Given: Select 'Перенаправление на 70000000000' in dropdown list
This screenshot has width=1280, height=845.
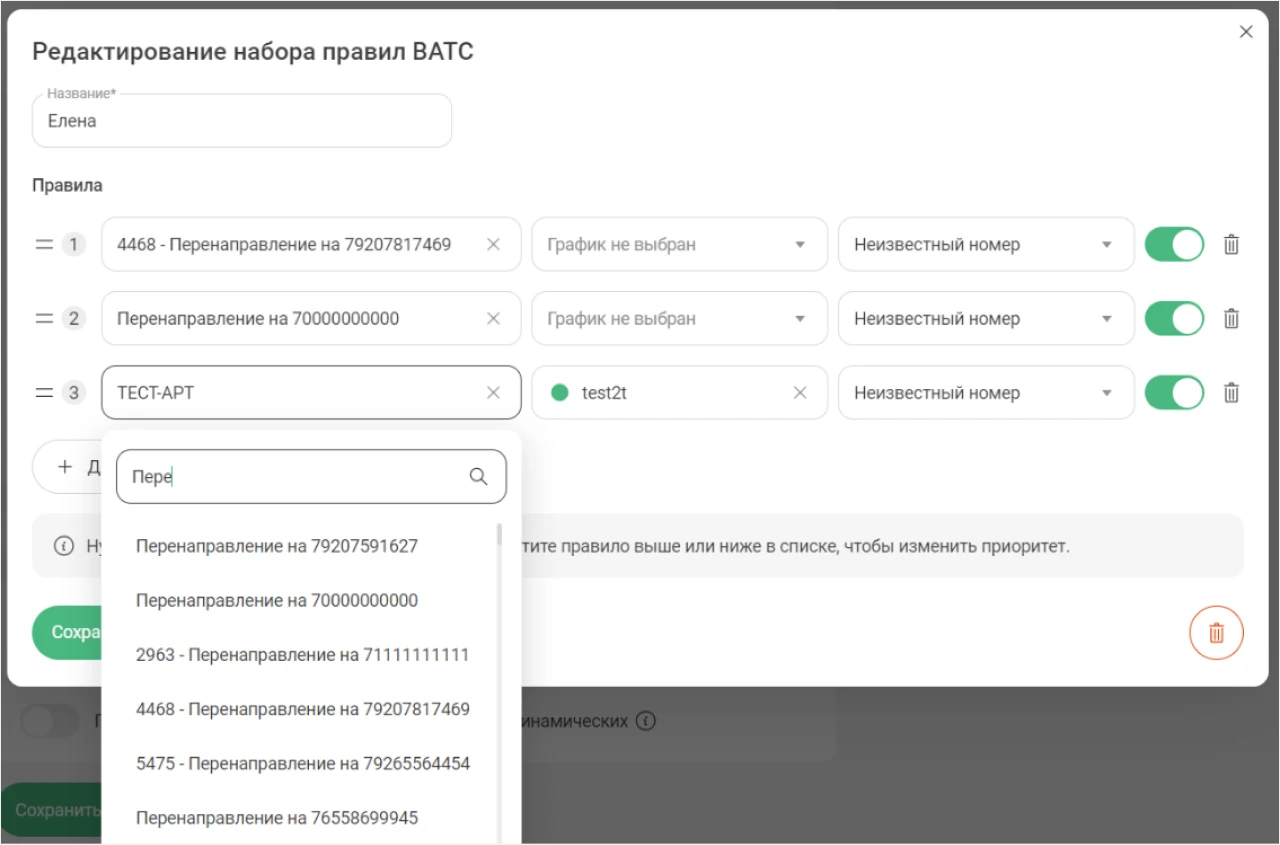Looking at the screenshot, I should pos(299,601).
